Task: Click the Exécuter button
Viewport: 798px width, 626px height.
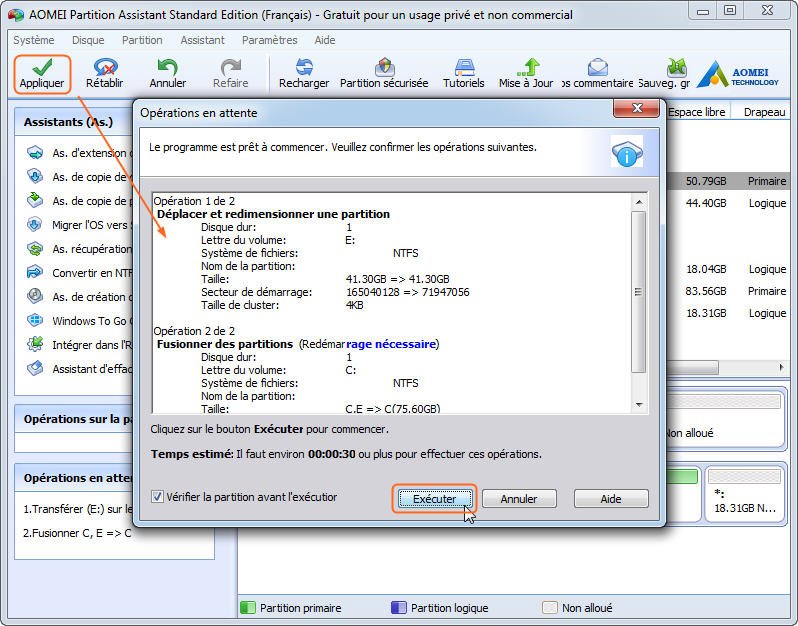Action: pos(434,499)
